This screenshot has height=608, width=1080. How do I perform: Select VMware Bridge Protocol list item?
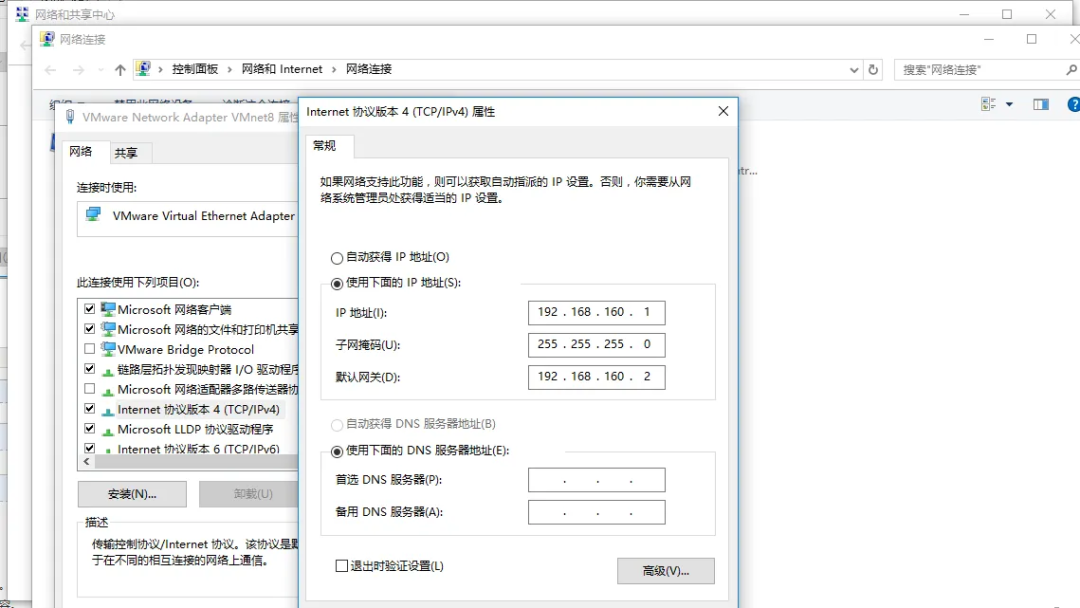(185, 349)
